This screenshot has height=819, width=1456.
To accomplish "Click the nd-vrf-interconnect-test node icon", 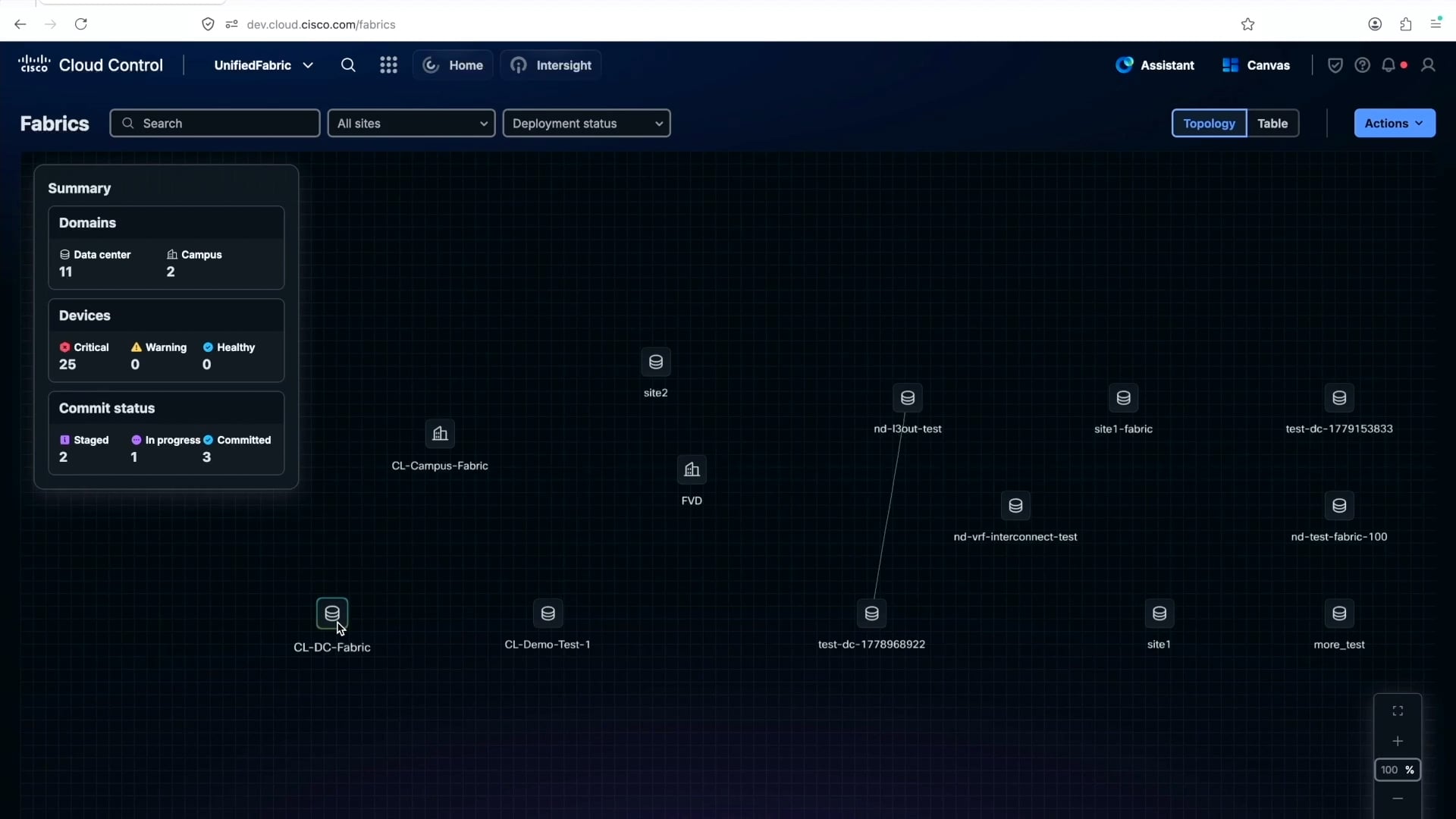I will tap(1015, 506).
